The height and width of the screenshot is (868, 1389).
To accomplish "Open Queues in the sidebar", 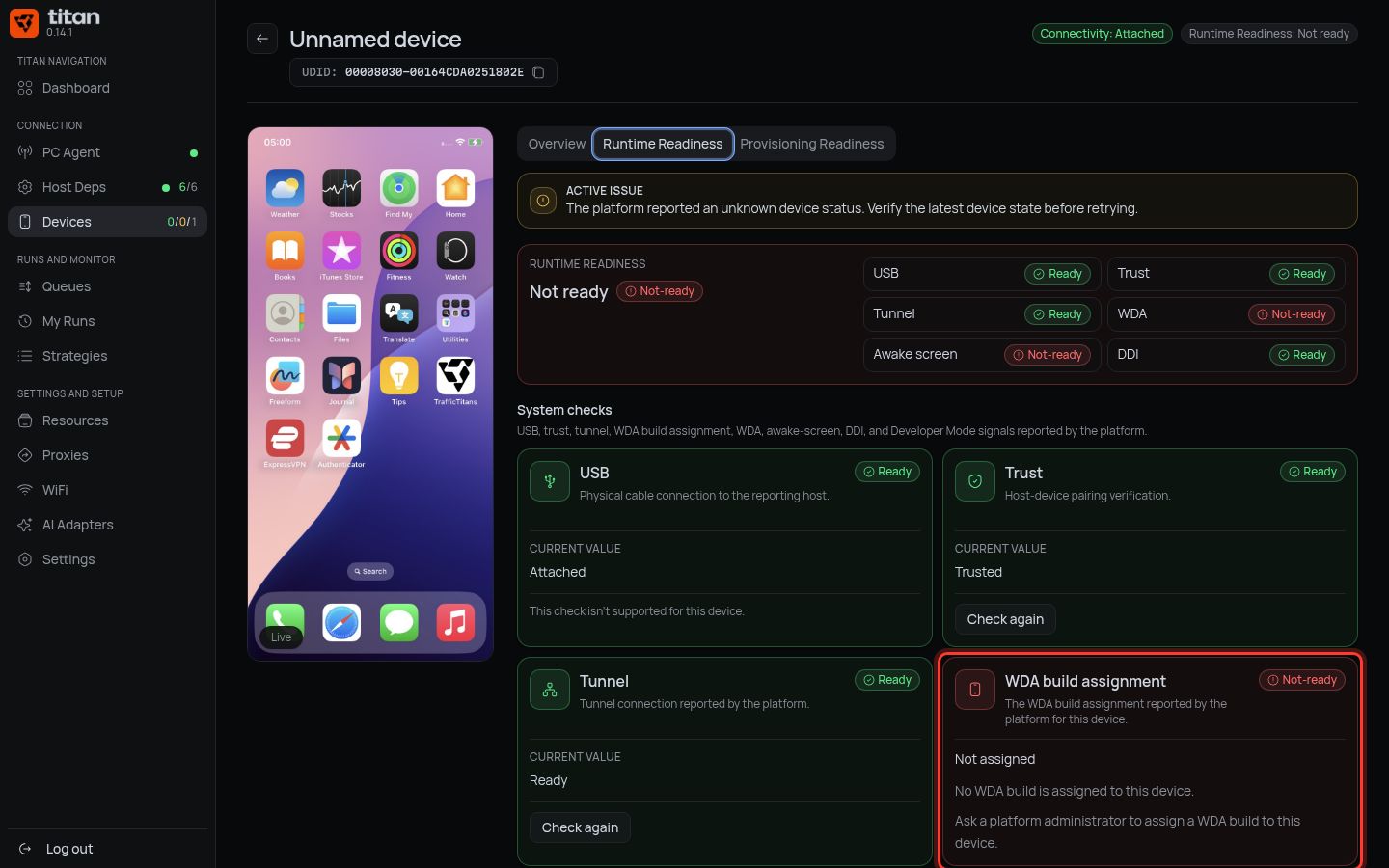I will pos(107,286).
